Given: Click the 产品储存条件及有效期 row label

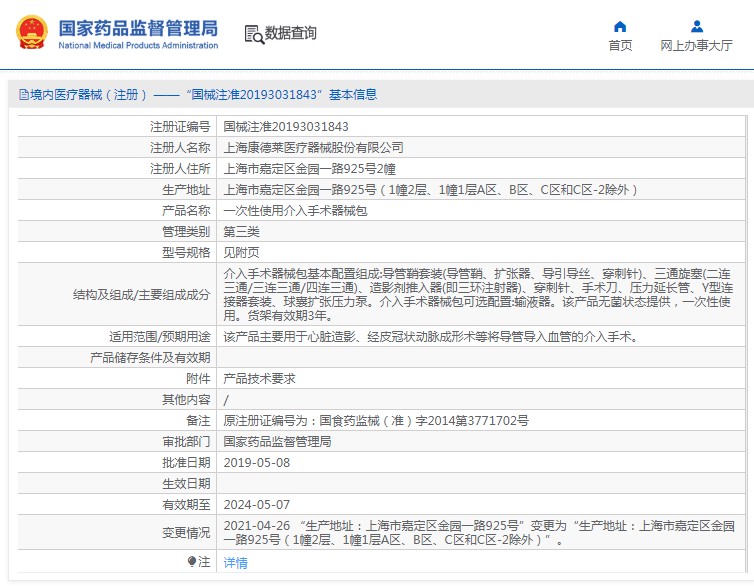Looking at the screenshot, I should pos(150,358).
